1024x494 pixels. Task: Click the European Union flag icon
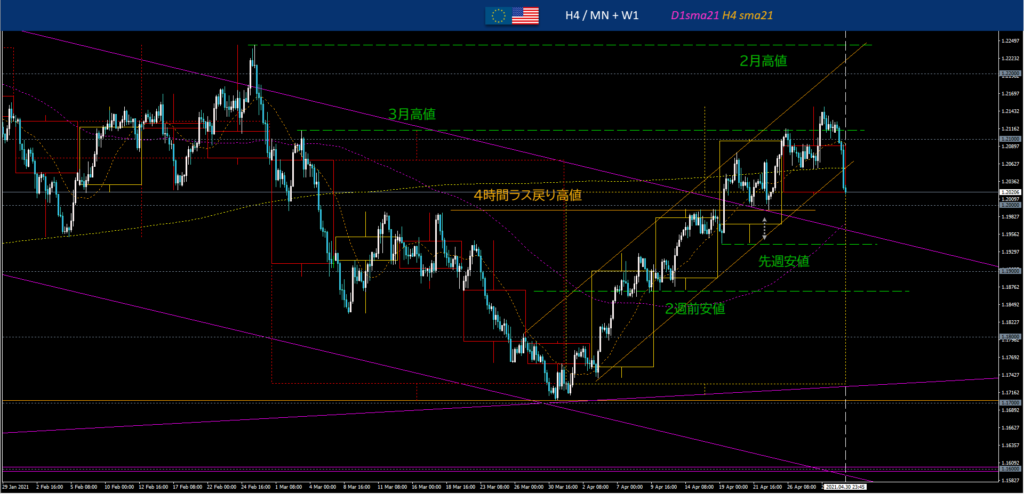click(496, 15)
